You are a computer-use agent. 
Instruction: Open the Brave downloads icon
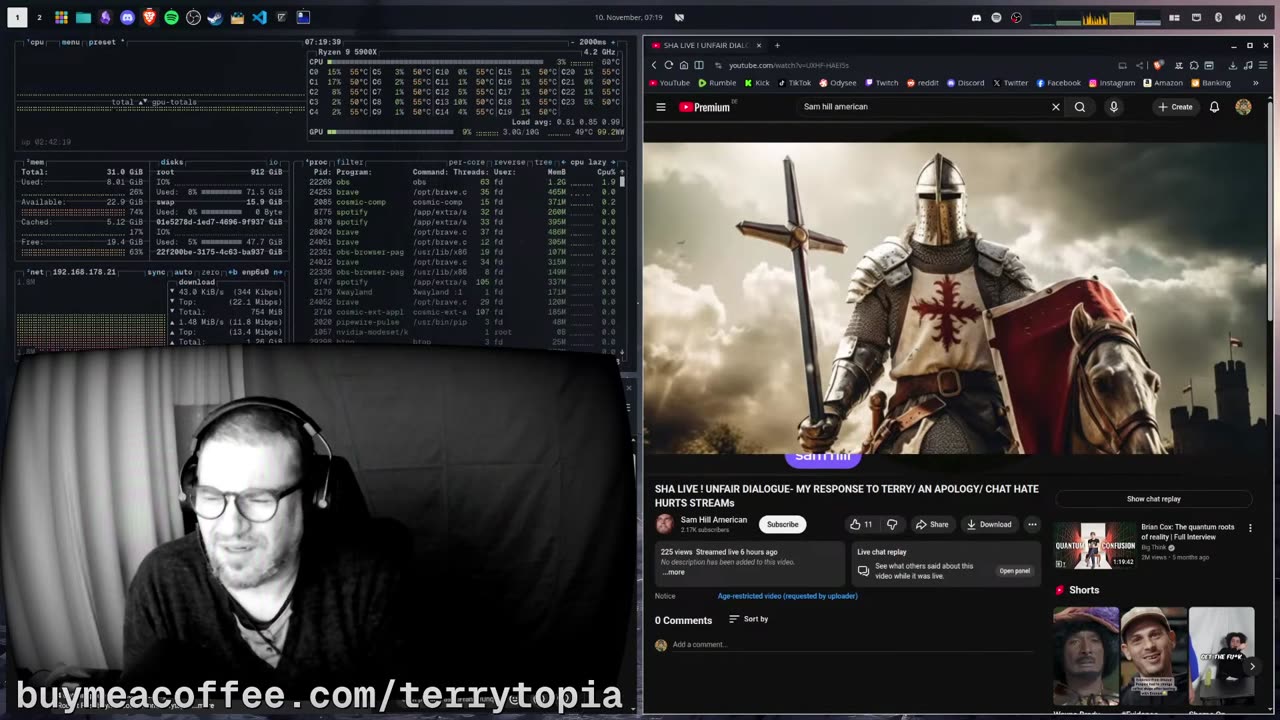click(1232, 65)
